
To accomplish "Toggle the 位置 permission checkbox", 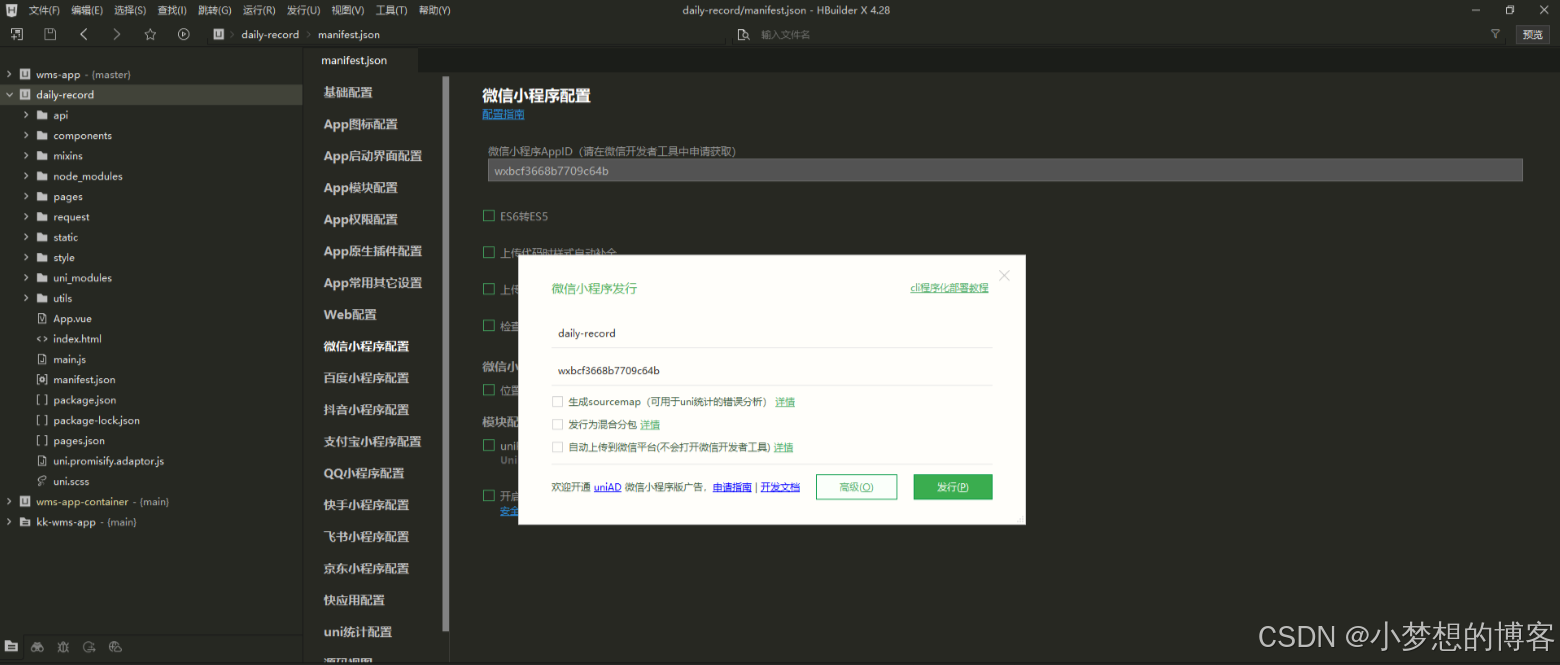I will (x=489, y=390).
